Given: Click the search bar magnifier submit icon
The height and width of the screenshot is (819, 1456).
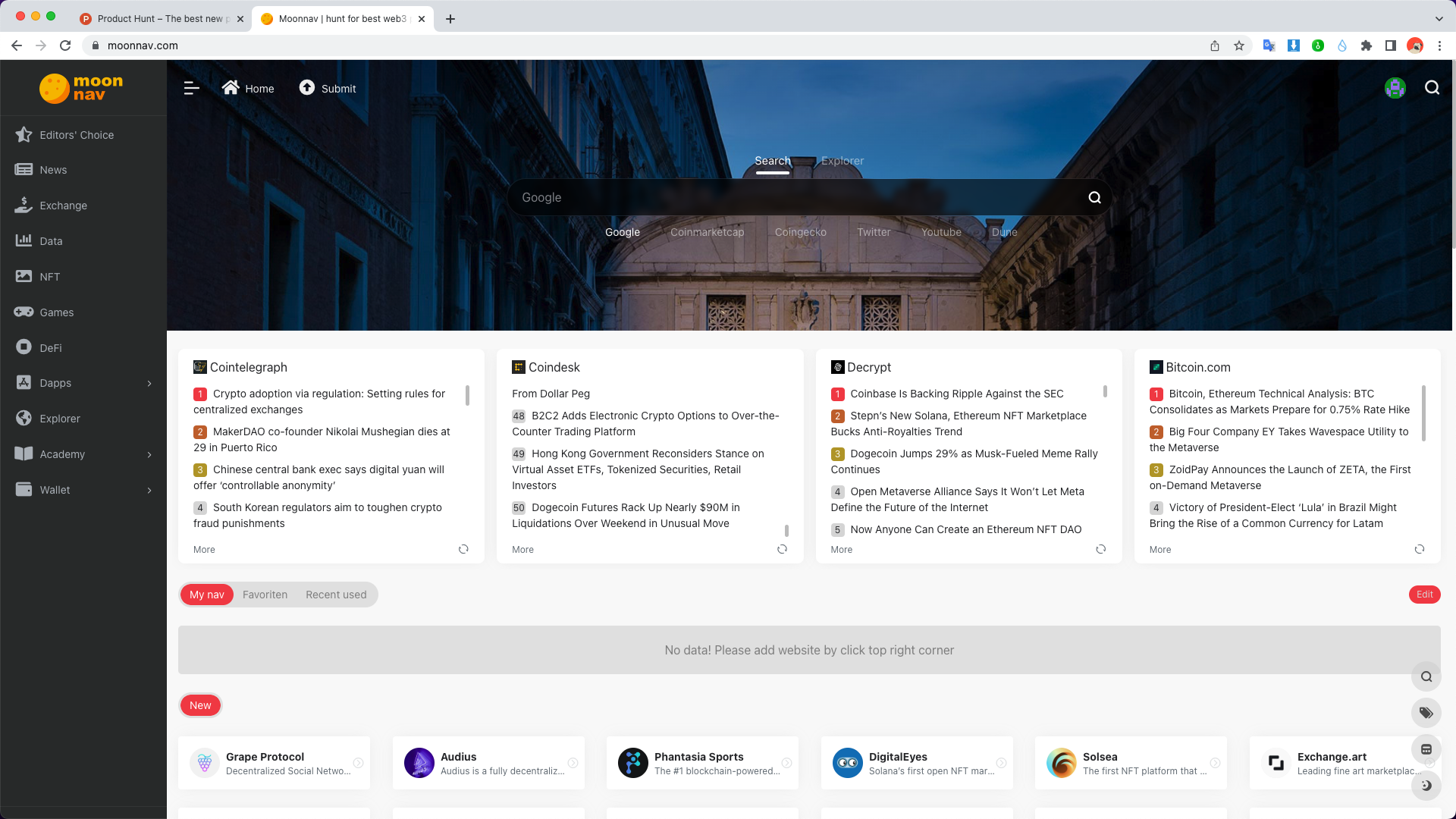Looking at the screenshot, I should point(1094,197).
